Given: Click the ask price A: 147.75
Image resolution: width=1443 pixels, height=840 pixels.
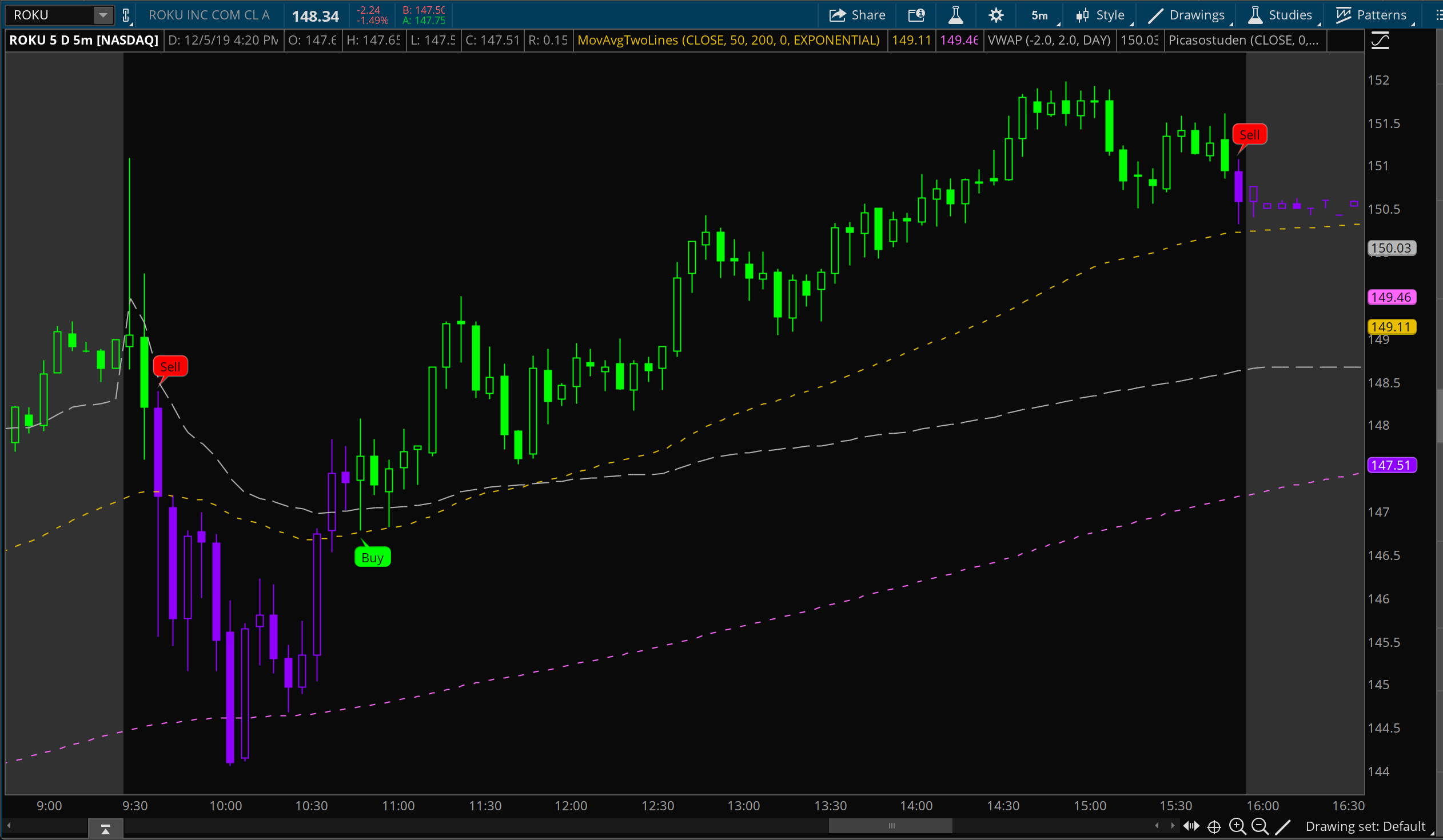Looking at the screenshot, I should (424, 21).
